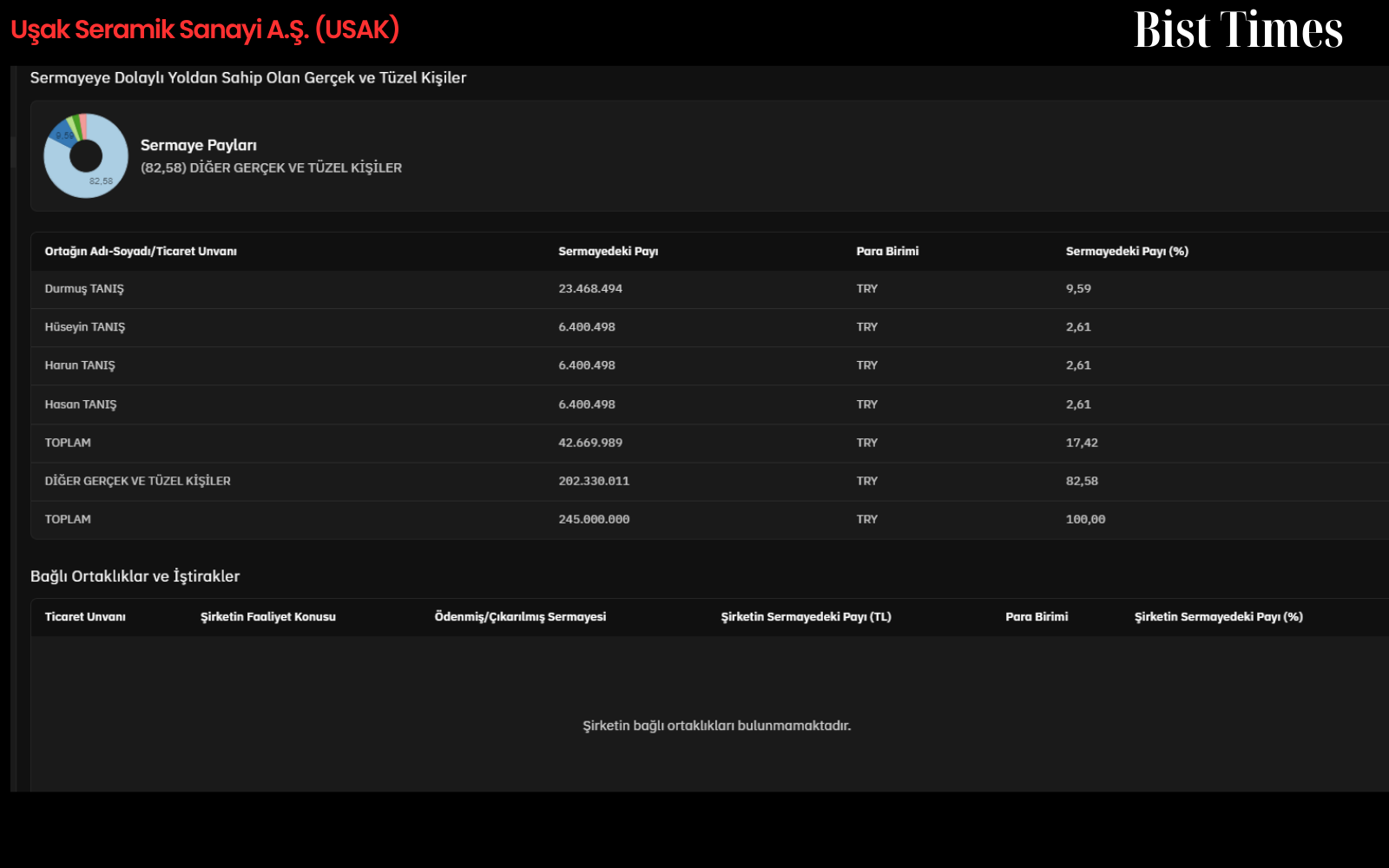Click the 'Para Birimi' header in shareholders table

point(887,252)
